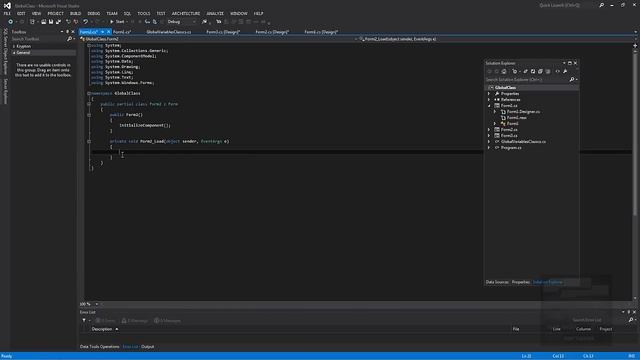The height and width of the screenshot is (360, 640).
Task: Collapse the Form2_Load method code region
Action: [x=89, y=141]
